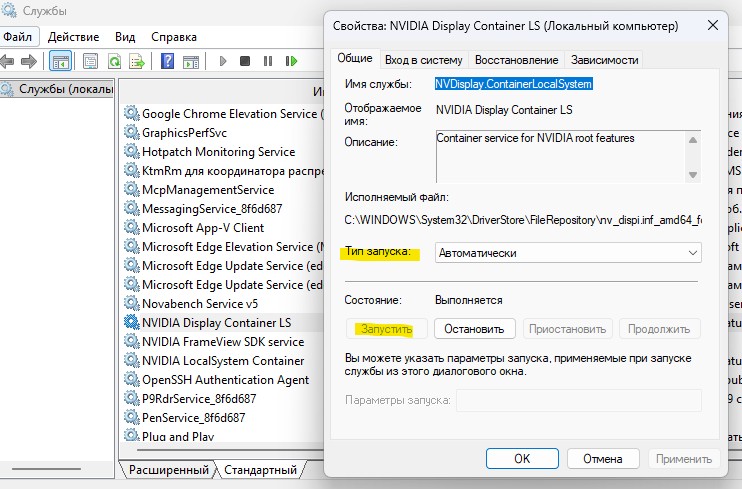The height and width of the screenshot is (489, 742).
Task: Click the Stop service square icon
Action: (245, 61)
